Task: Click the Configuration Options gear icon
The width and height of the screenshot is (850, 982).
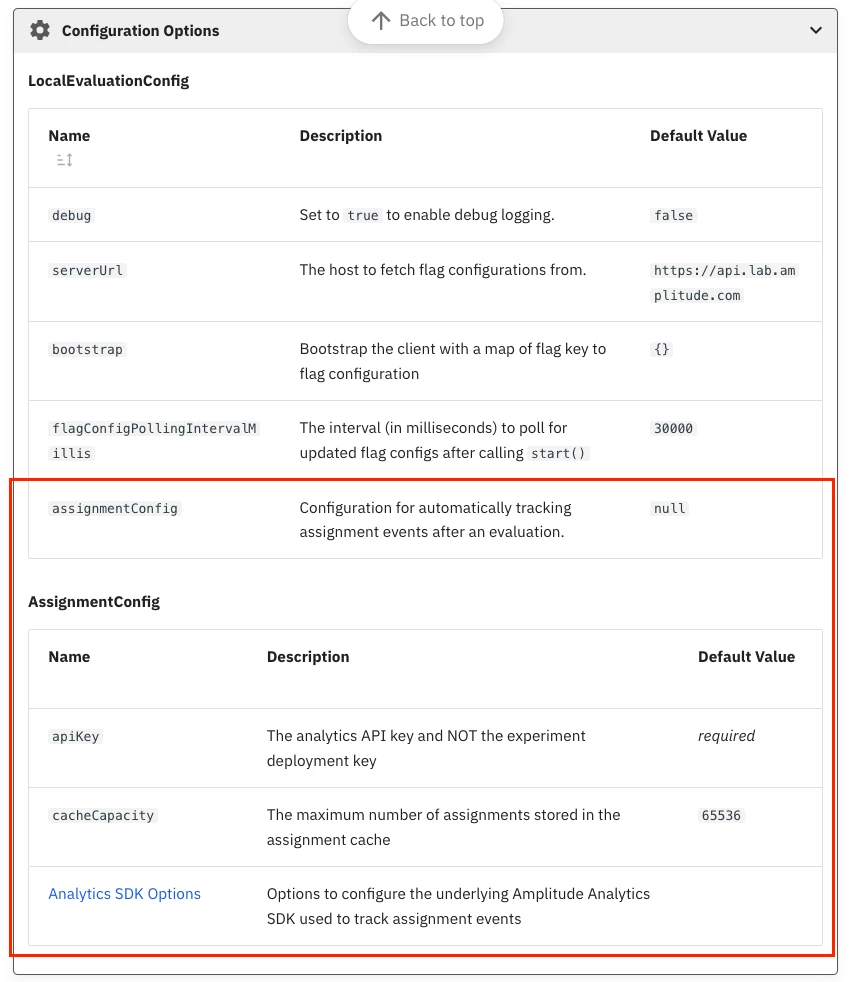Action: click(40, 30)
